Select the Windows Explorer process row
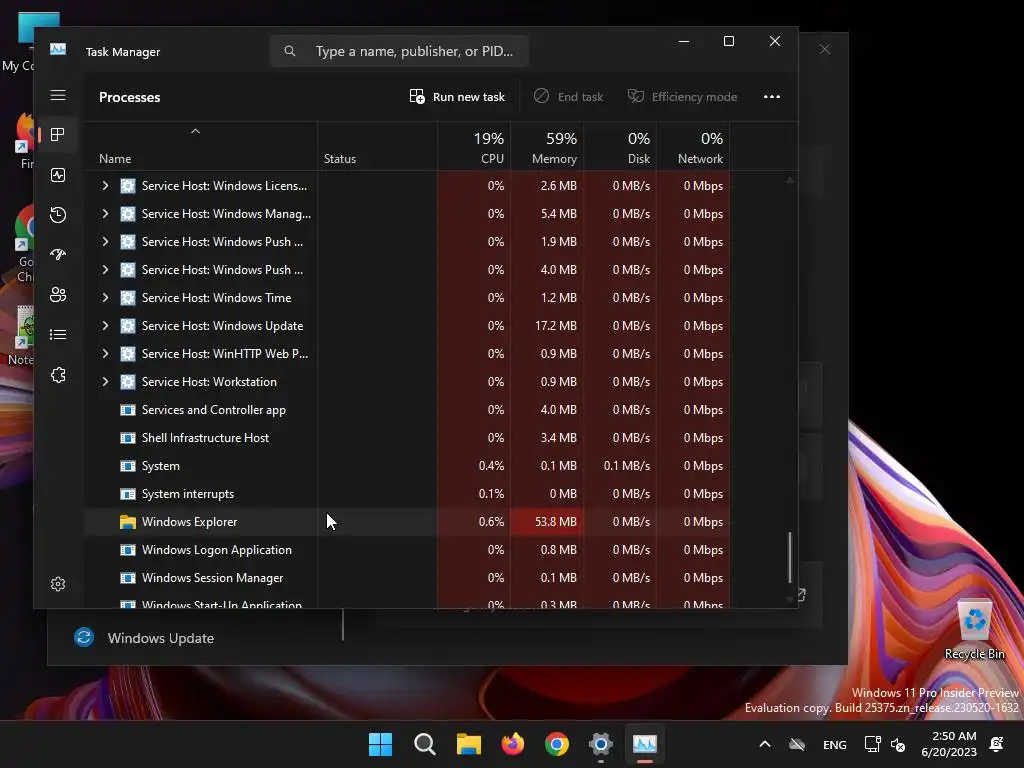Viewport: 1024px width, 768px height. point(408,522)
